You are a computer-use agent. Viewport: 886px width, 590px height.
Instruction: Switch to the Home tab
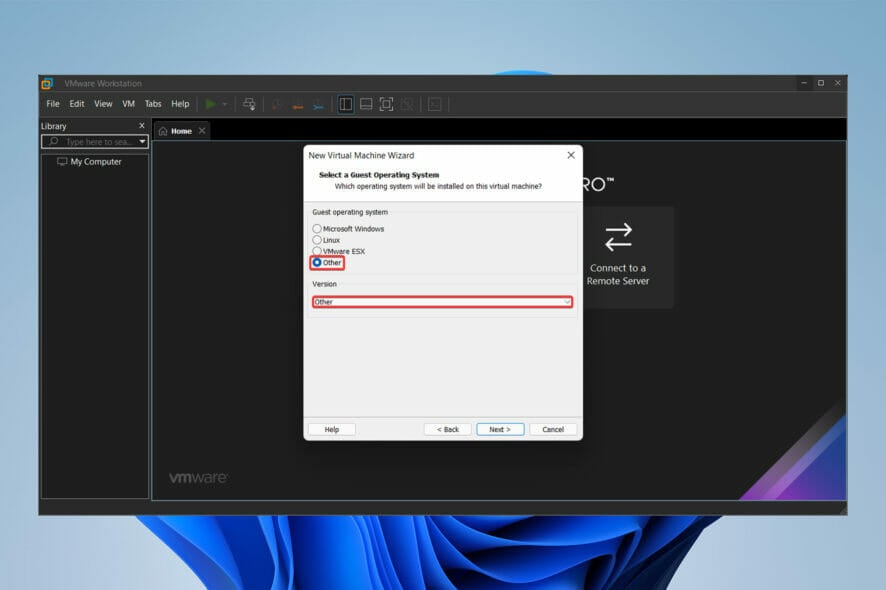[175, 131]
